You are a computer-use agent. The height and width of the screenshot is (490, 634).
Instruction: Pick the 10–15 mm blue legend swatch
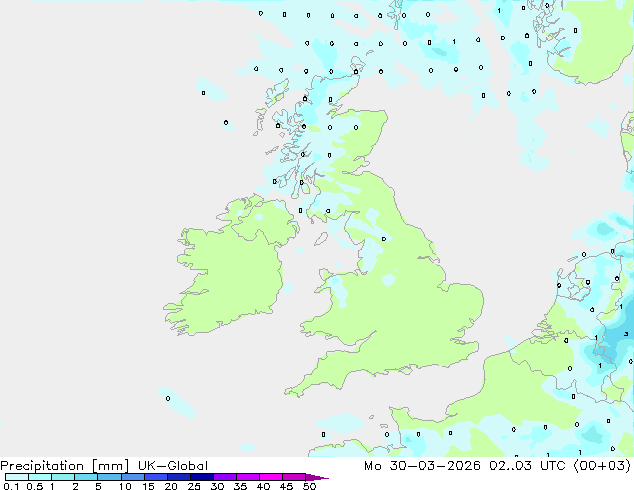click(132, 477)
